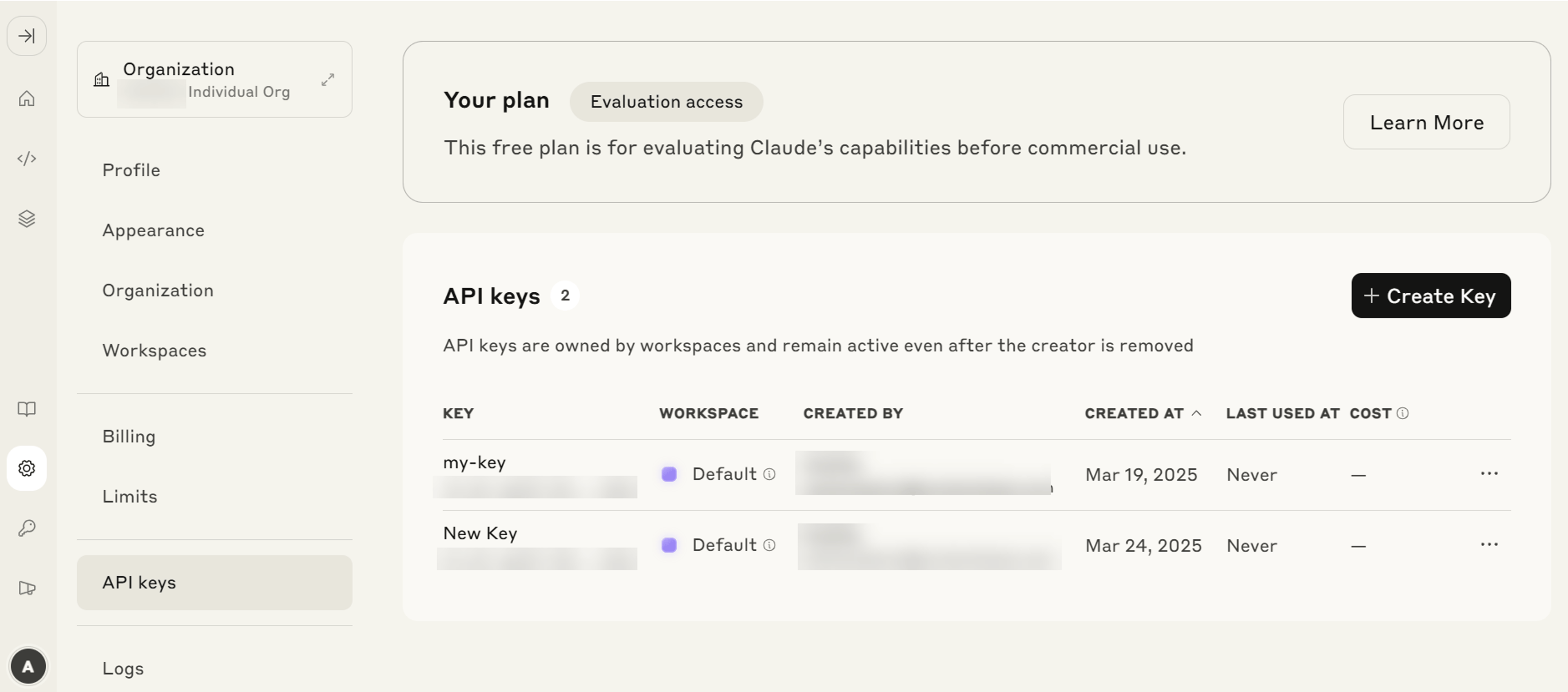Open Organization settings in the menu

pyautogui.click(x=158, y=290)
